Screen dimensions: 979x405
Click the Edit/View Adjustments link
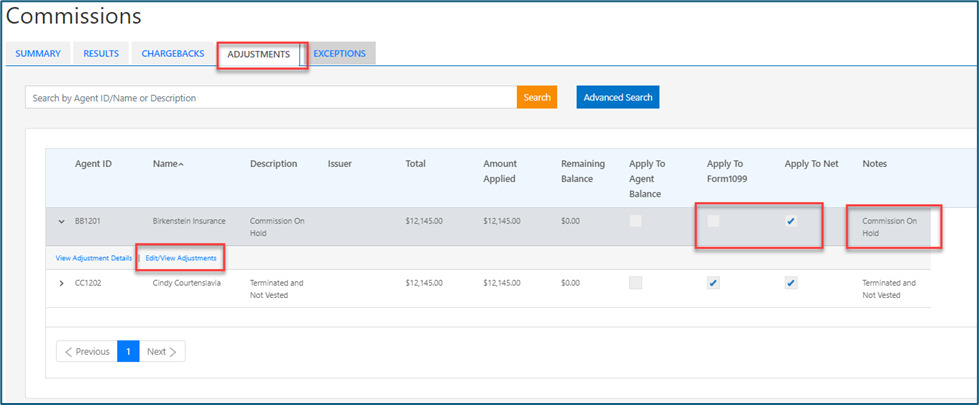click(x=181, y=258)
